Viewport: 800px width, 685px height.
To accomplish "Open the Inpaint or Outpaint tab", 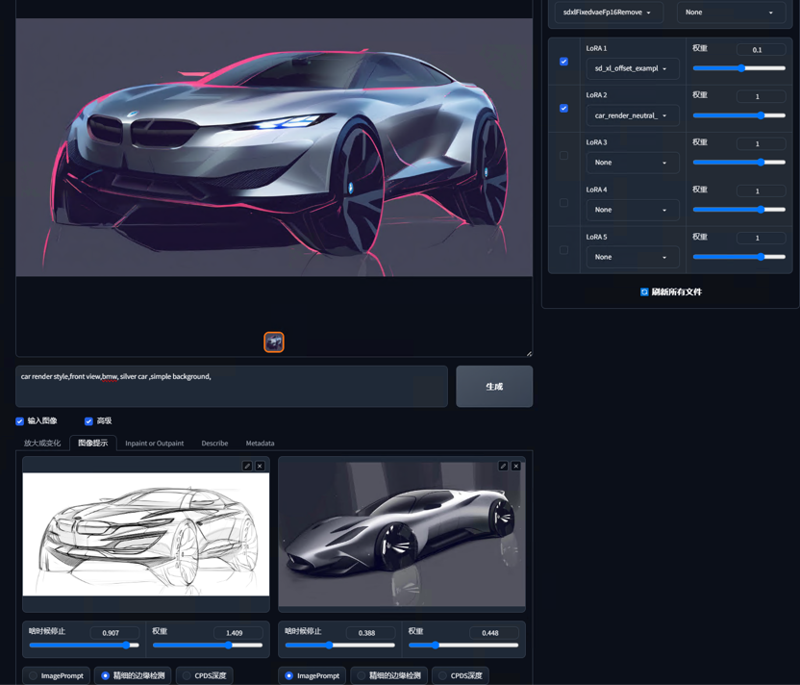I will pos(155,443).
